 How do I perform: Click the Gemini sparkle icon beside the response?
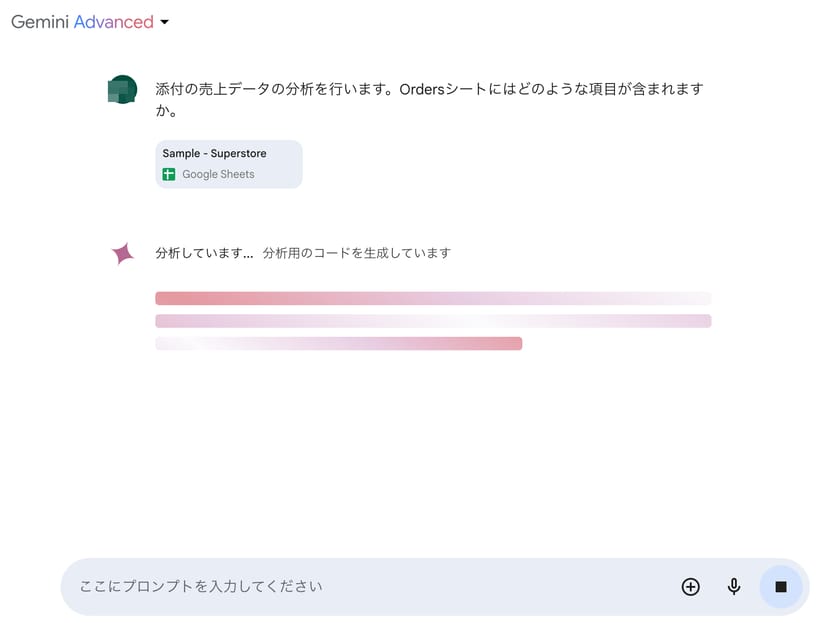[x=122, y=254]
